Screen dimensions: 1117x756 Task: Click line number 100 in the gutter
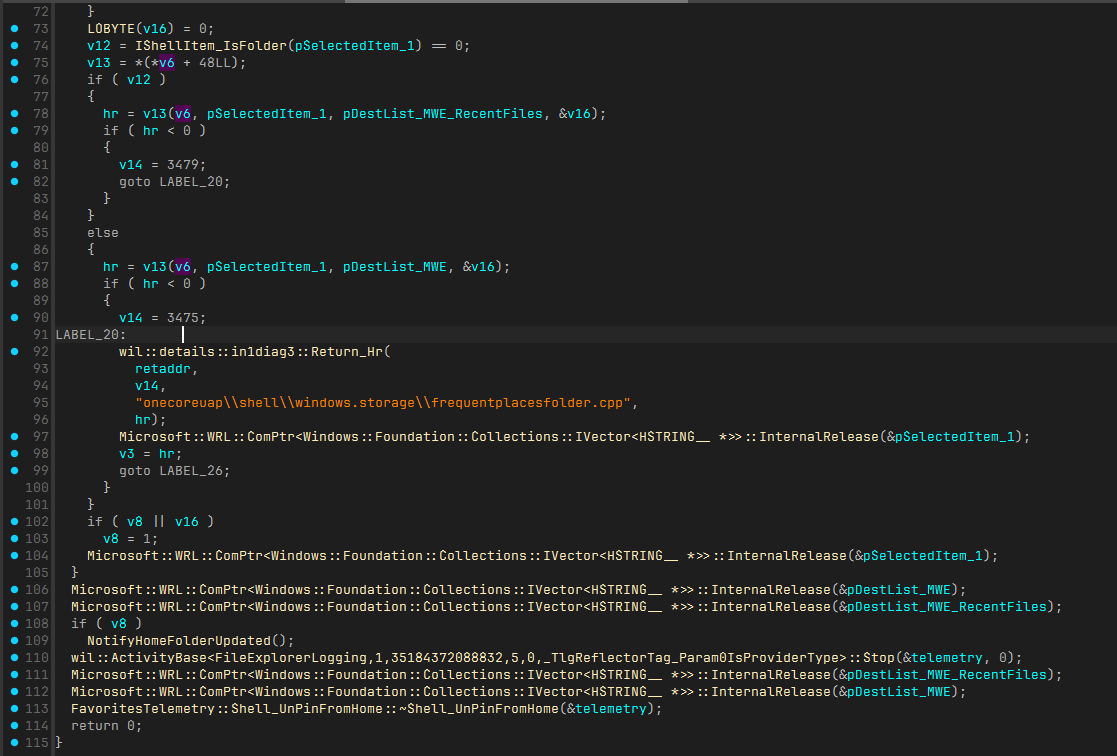point(36,487)
